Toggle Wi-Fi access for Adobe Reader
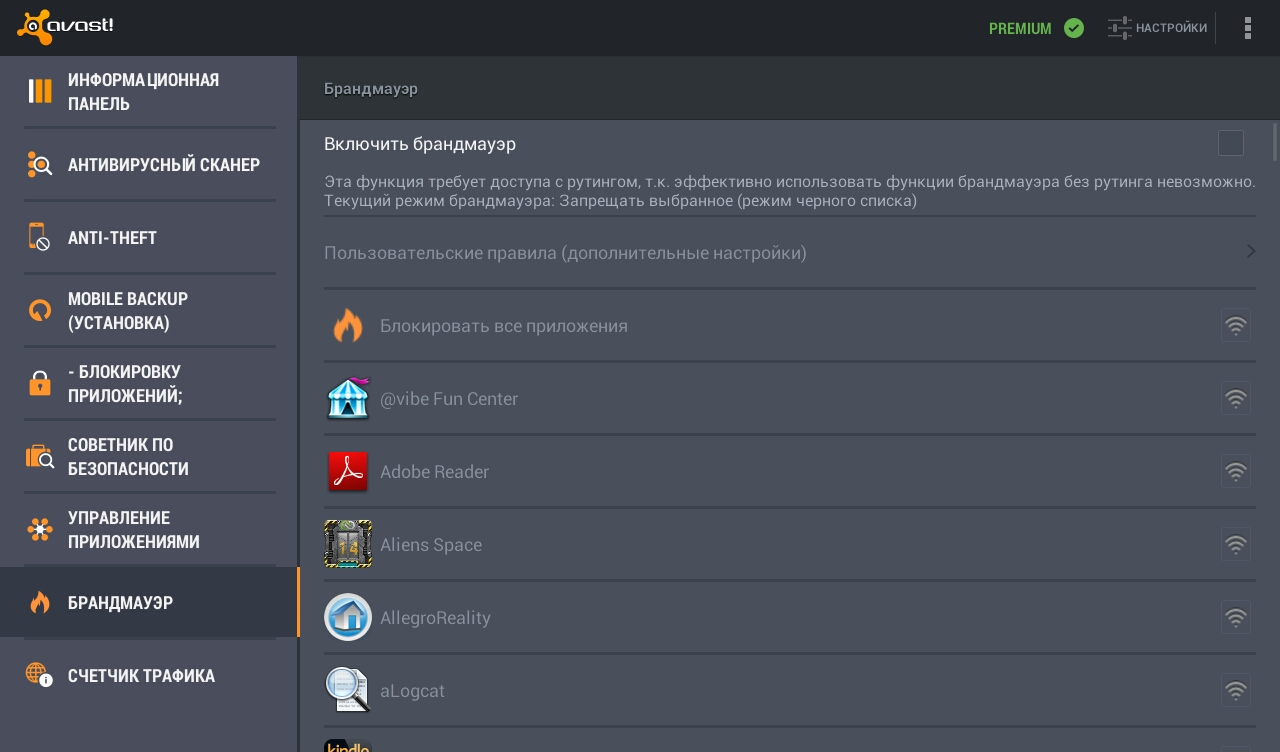The height and width of the screenshot is (752, 1280). [x=1236, y=471]
